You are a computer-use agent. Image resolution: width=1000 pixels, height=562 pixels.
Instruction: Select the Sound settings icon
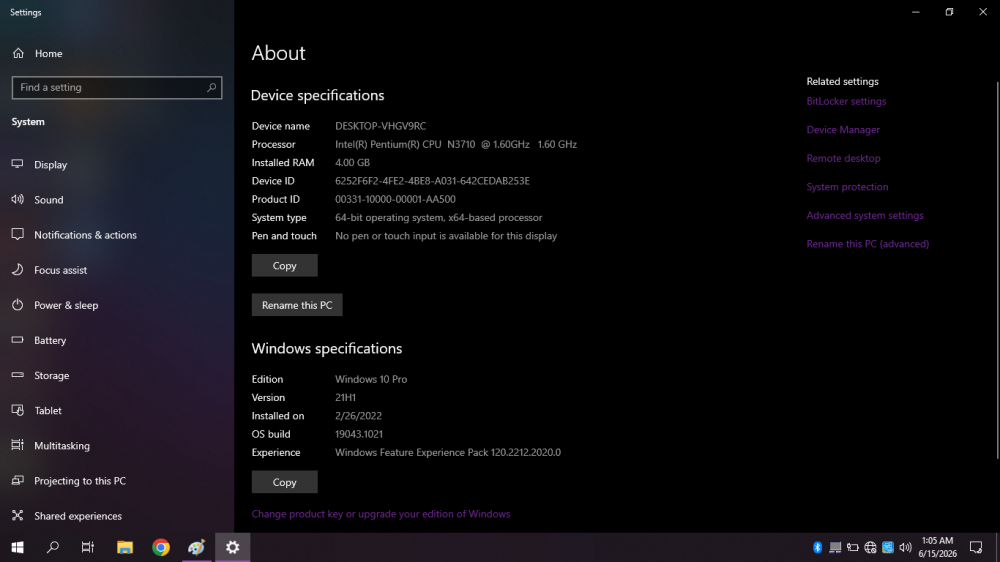tap(17, 200)
